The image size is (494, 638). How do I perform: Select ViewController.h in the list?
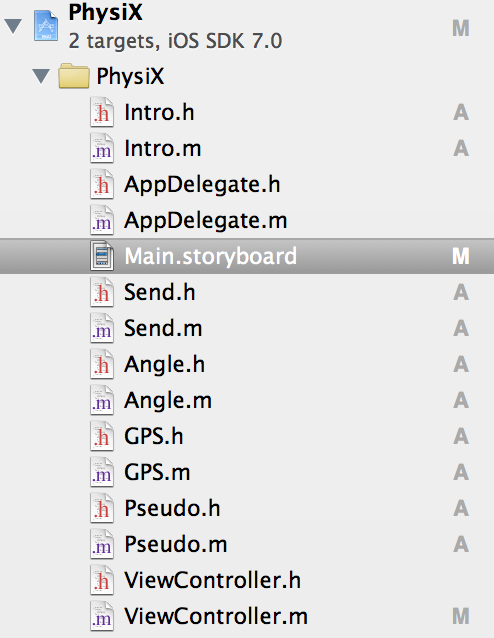(x=212, y=580)
